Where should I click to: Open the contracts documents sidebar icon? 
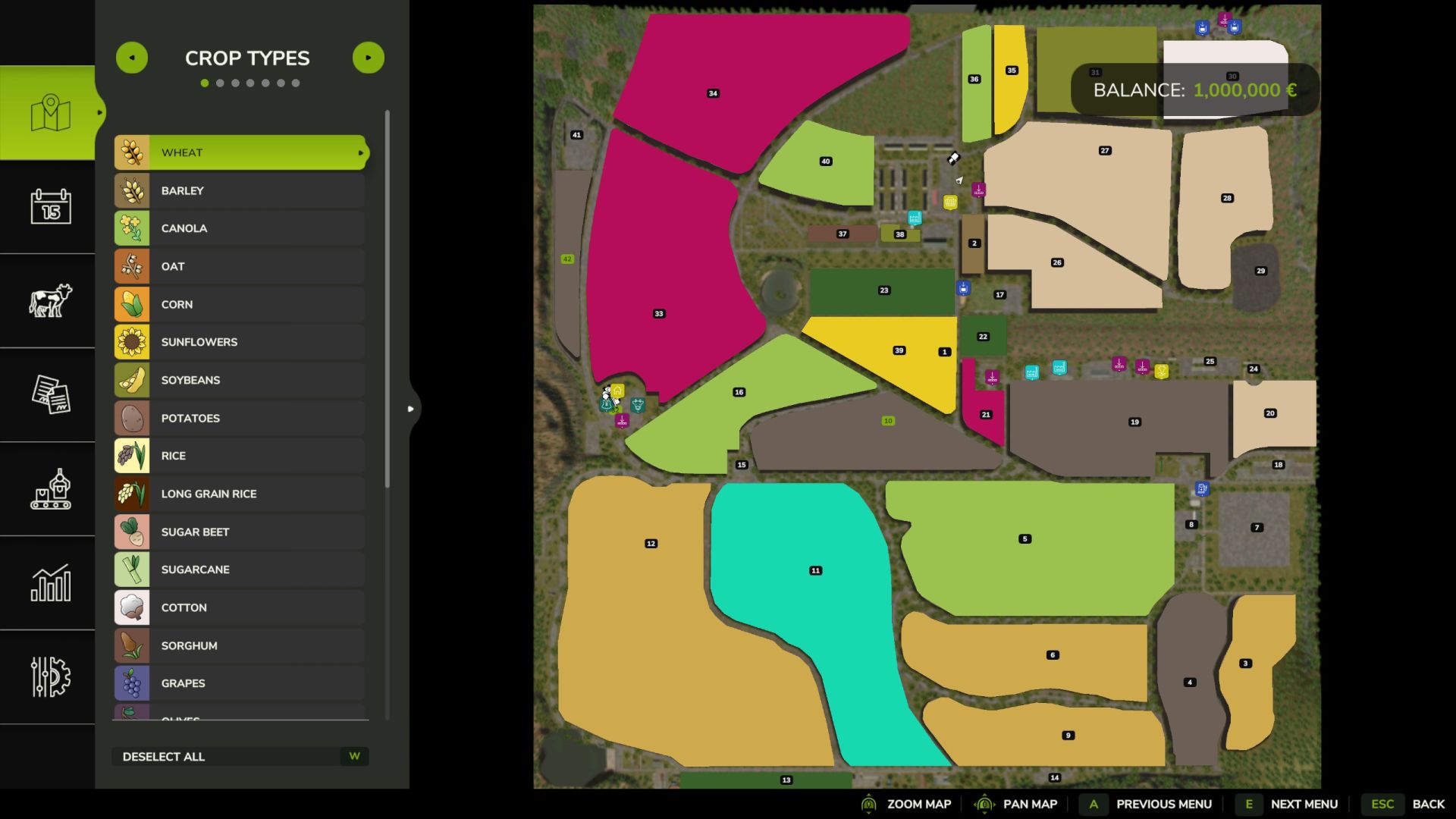click(x=50, y=394)
